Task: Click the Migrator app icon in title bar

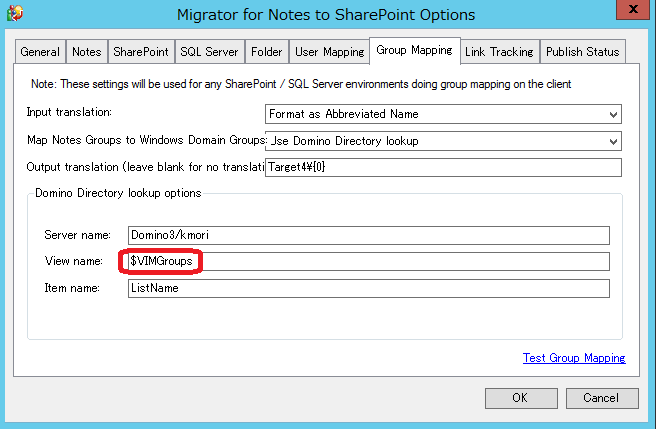Action: point(15,13)
